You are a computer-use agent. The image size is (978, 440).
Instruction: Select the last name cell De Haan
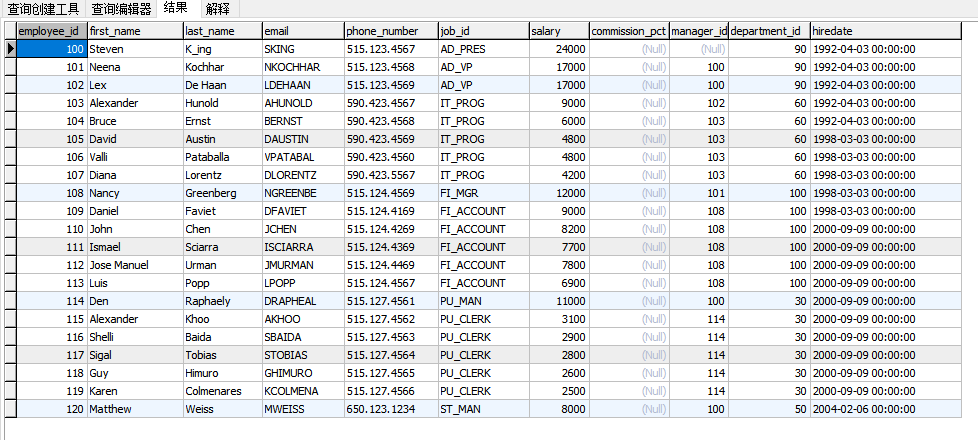[223, 85]
